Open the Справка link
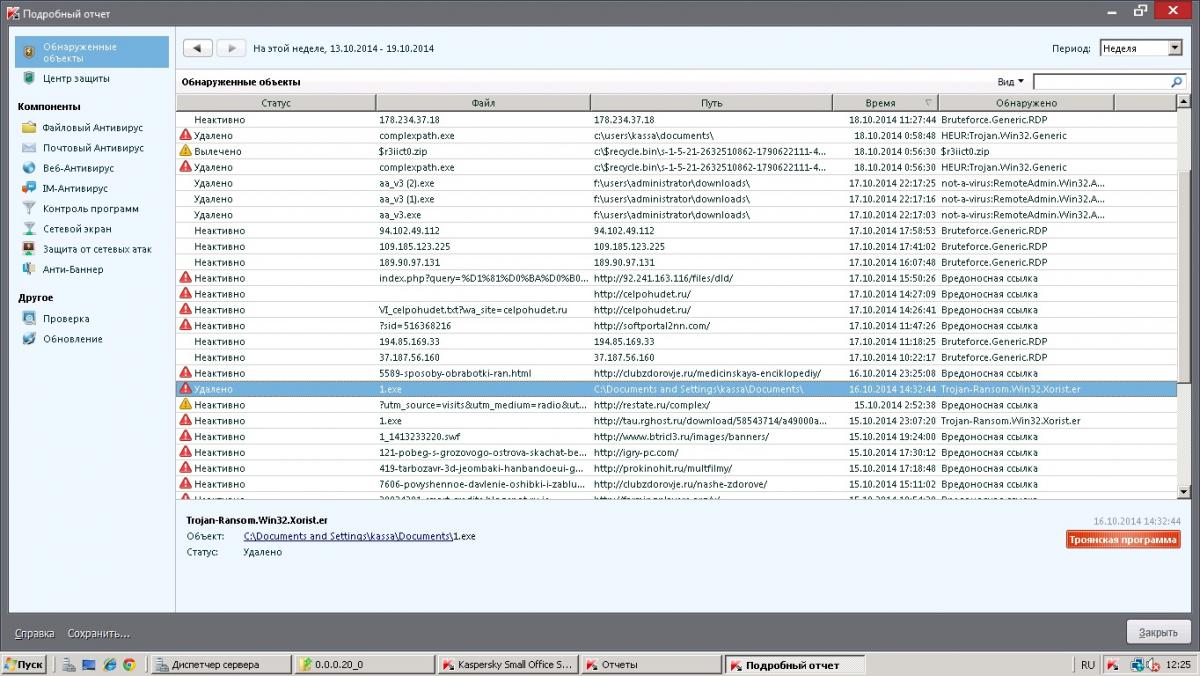 [34, 633]
